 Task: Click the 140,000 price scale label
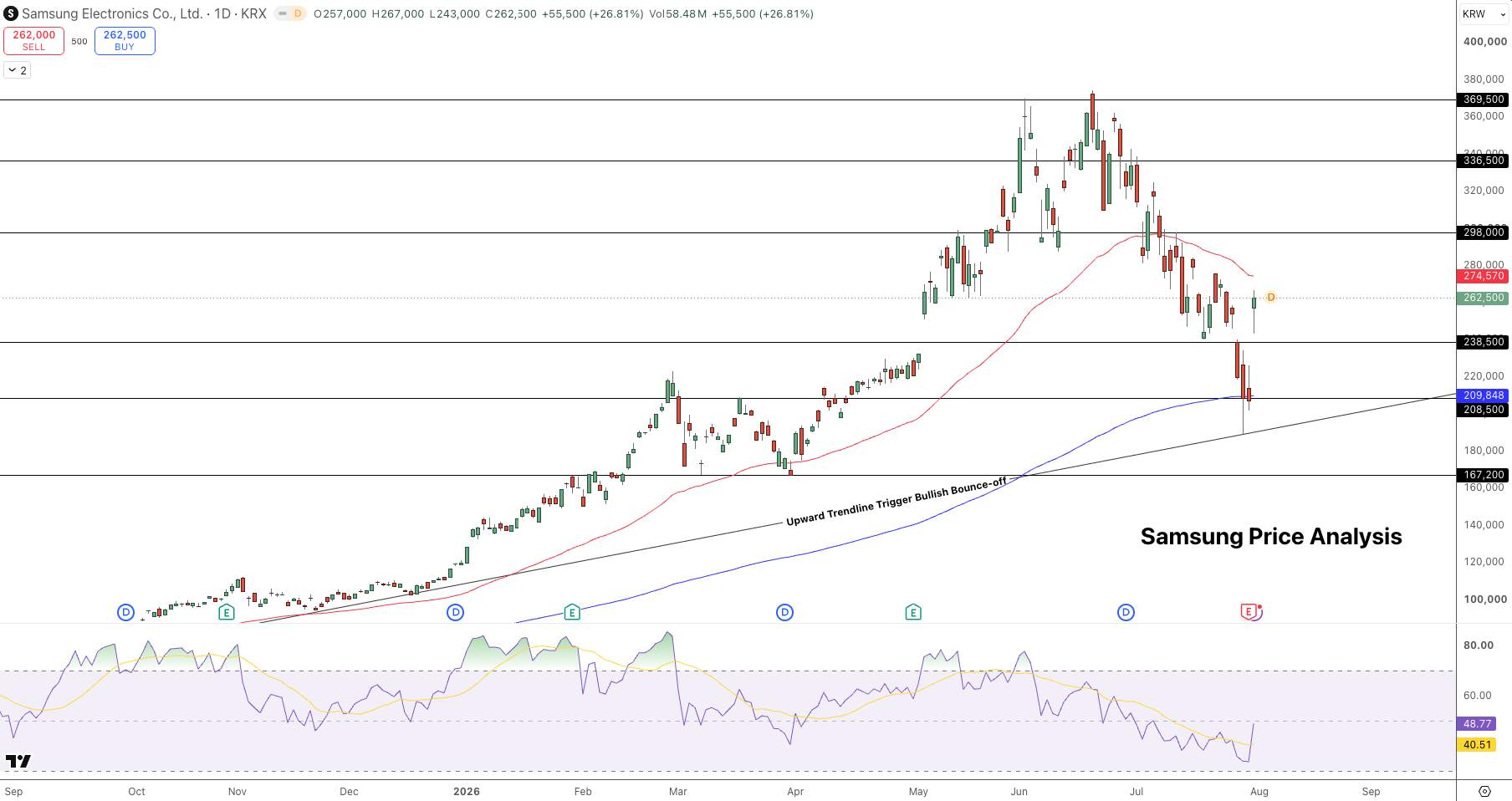pos(1484,525)
